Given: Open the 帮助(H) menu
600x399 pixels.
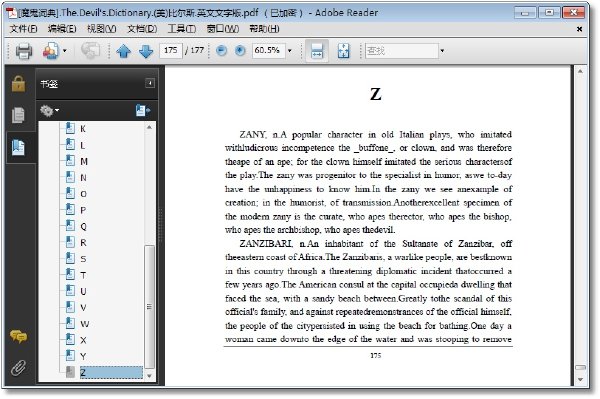Looking at the screenshot, I should pos(264,29).
